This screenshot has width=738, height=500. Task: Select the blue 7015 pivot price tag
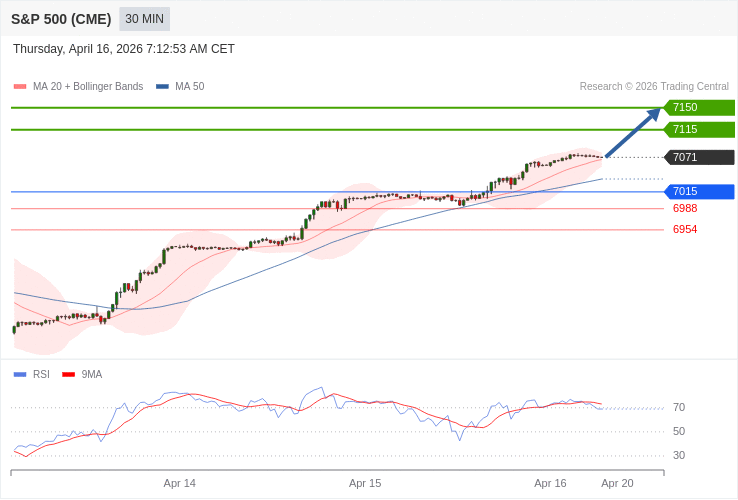pos(699,192)
